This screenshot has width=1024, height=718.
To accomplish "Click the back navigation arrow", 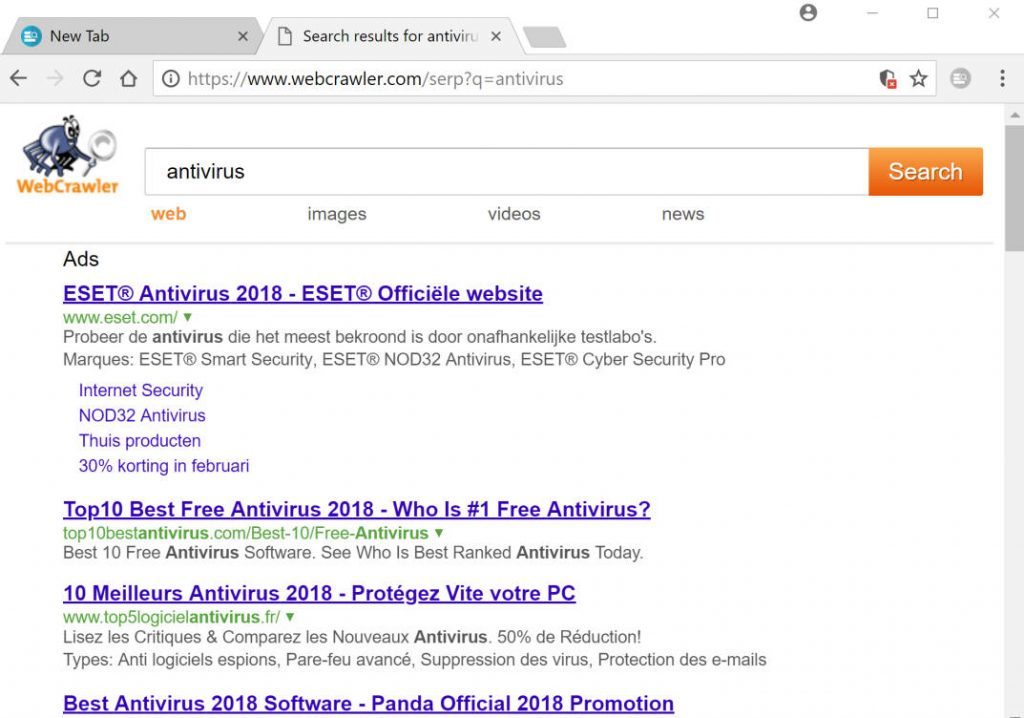I will pos(18,78).
